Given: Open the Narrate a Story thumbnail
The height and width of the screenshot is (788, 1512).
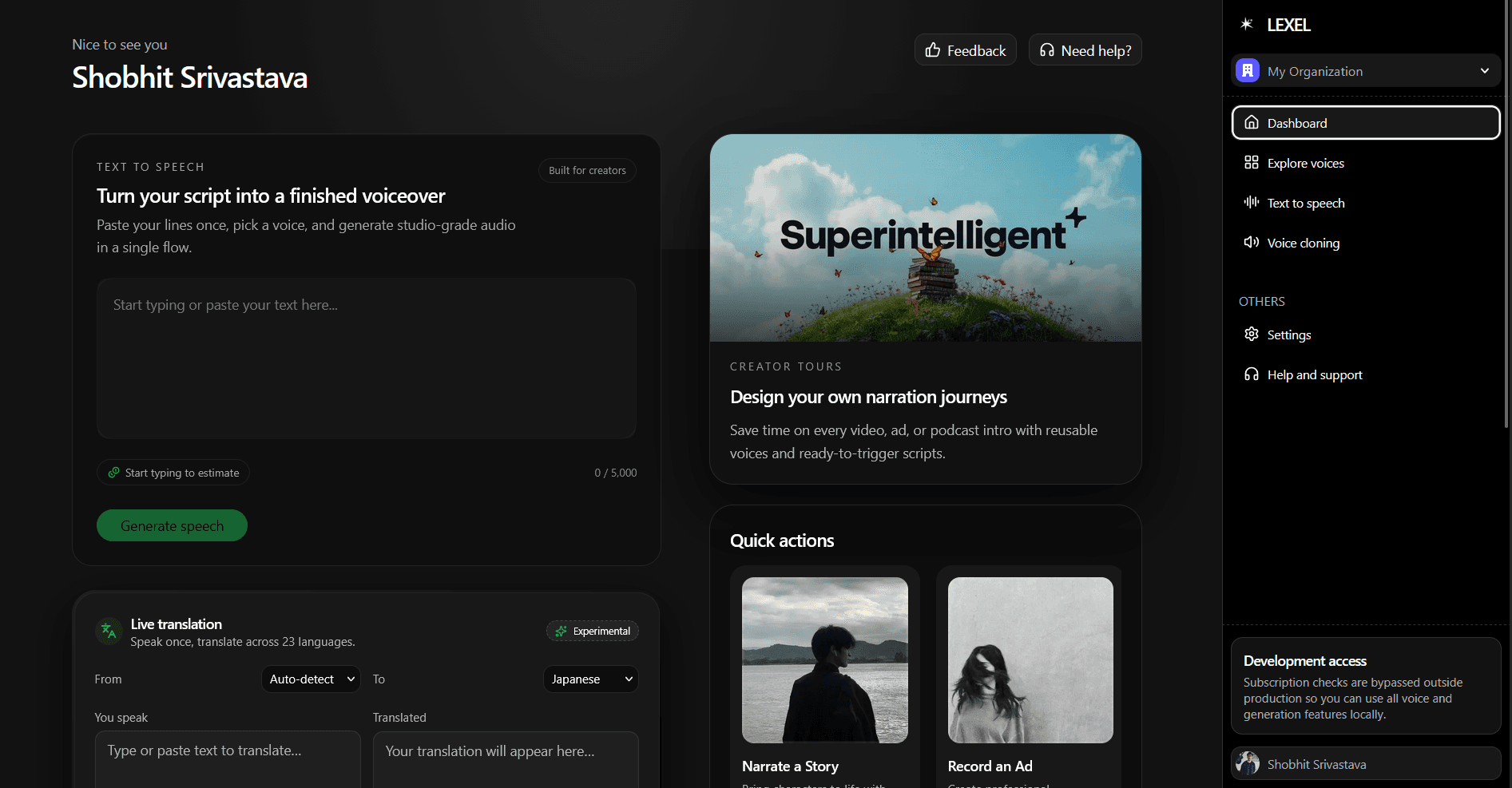Looking at the screenshot, I should tap(825, 660).
